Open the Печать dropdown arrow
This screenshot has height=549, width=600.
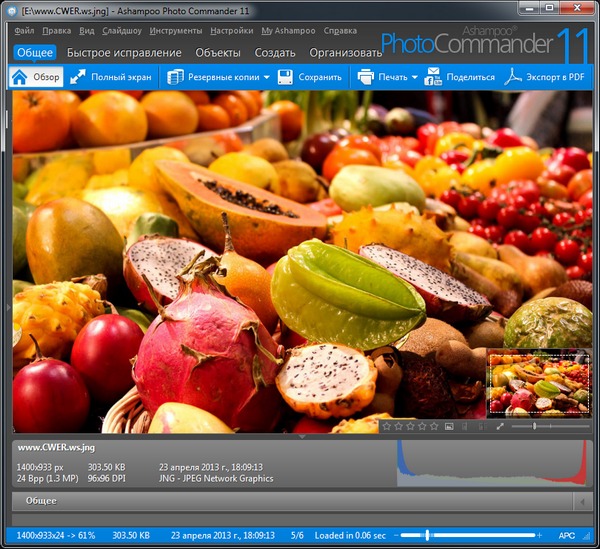pos(414,77)
